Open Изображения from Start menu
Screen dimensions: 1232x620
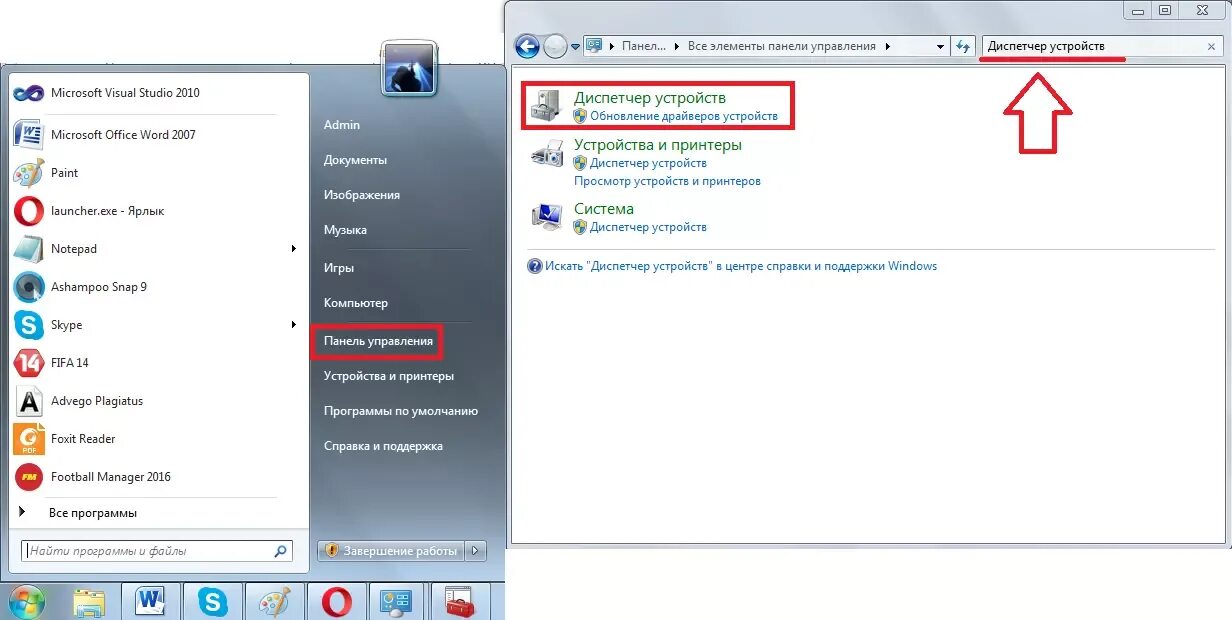(x=362, y=195)
